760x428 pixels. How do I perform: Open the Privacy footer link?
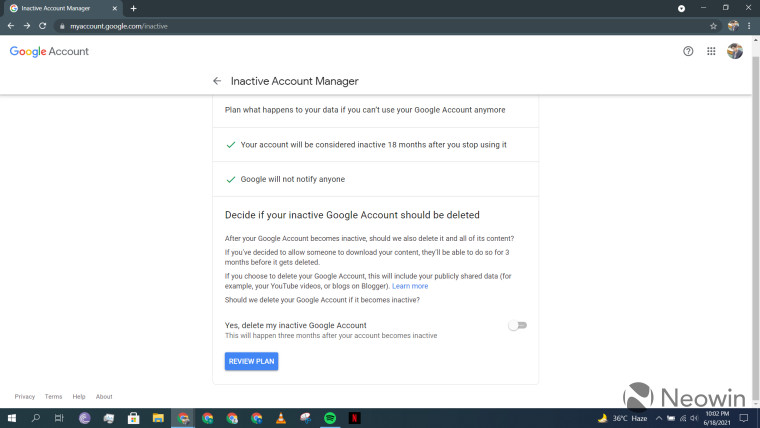[x=25, y=396]
